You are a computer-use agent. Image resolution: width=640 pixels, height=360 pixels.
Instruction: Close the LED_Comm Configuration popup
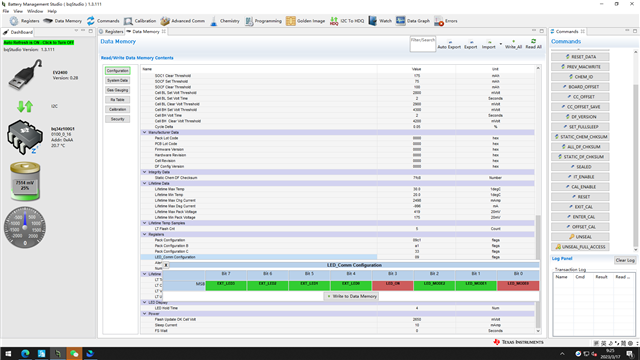click(166, 265)
